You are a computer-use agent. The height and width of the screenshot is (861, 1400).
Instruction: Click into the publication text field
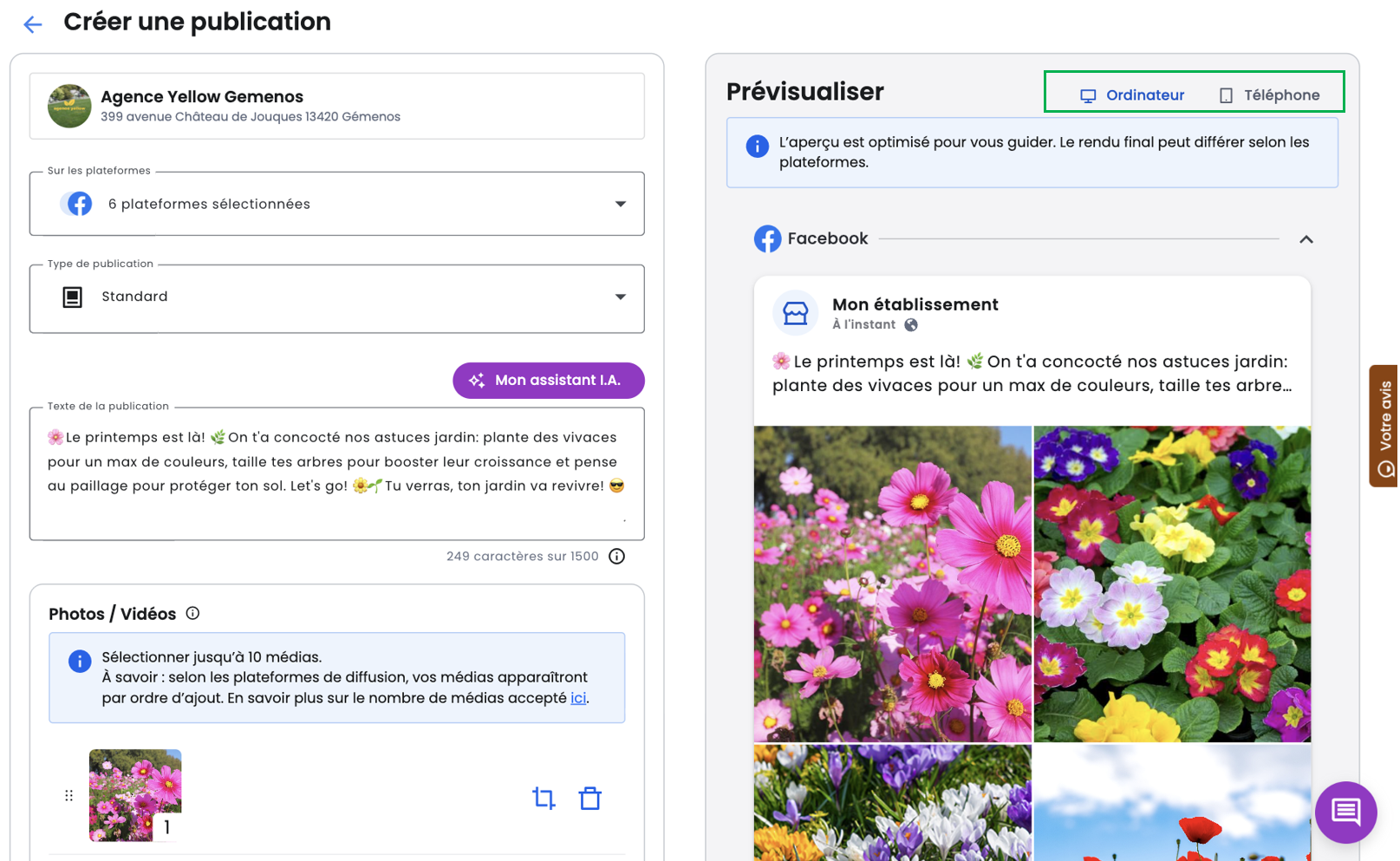pyautogui.click(x=336, y=473)
